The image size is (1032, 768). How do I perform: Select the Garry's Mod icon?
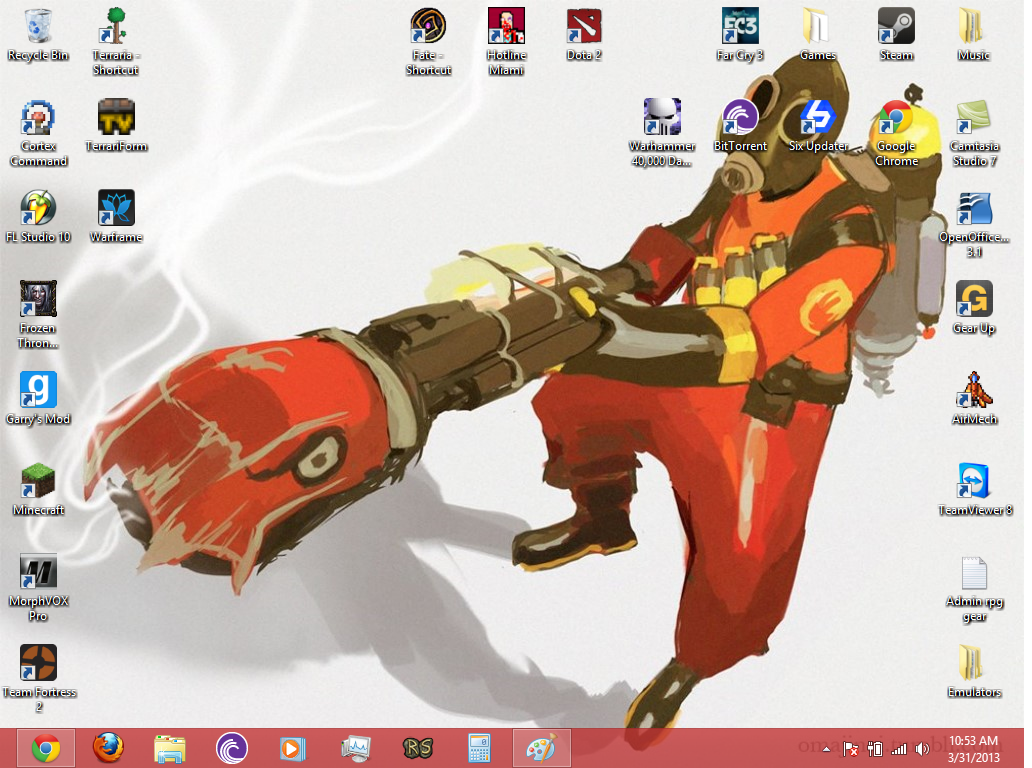pyautogui.click(x=38, y=398)
